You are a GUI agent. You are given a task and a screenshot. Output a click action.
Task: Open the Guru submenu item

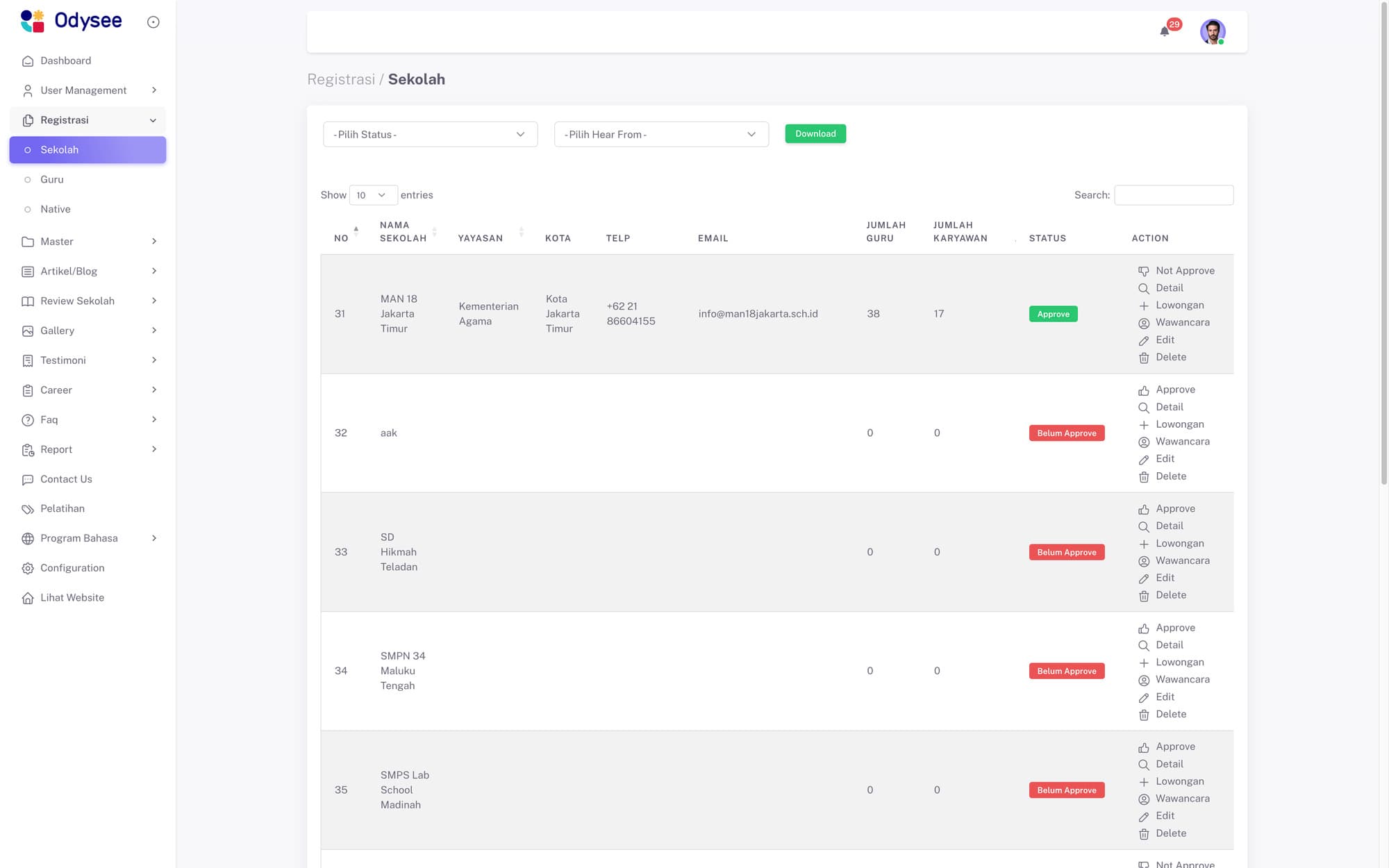[52, 180]
